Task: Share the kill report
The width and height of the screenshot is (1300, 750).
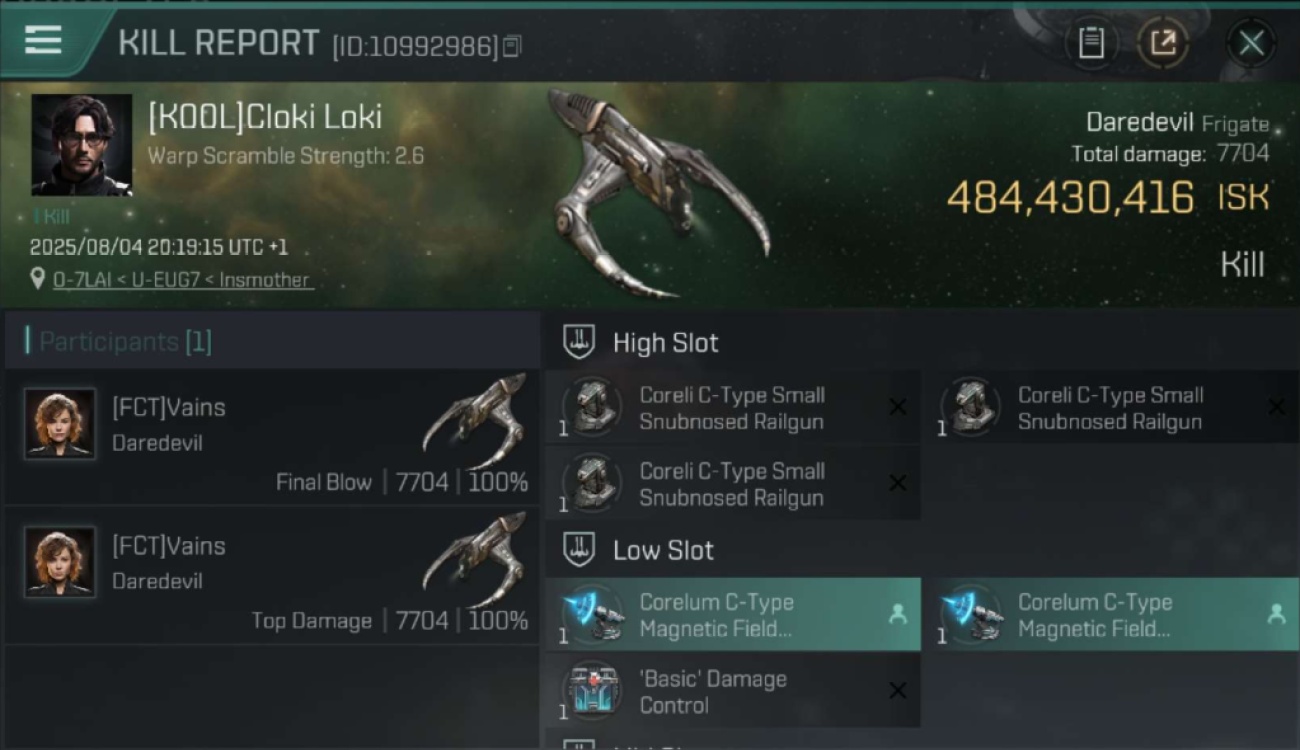Action: [x=1163, y=43]
